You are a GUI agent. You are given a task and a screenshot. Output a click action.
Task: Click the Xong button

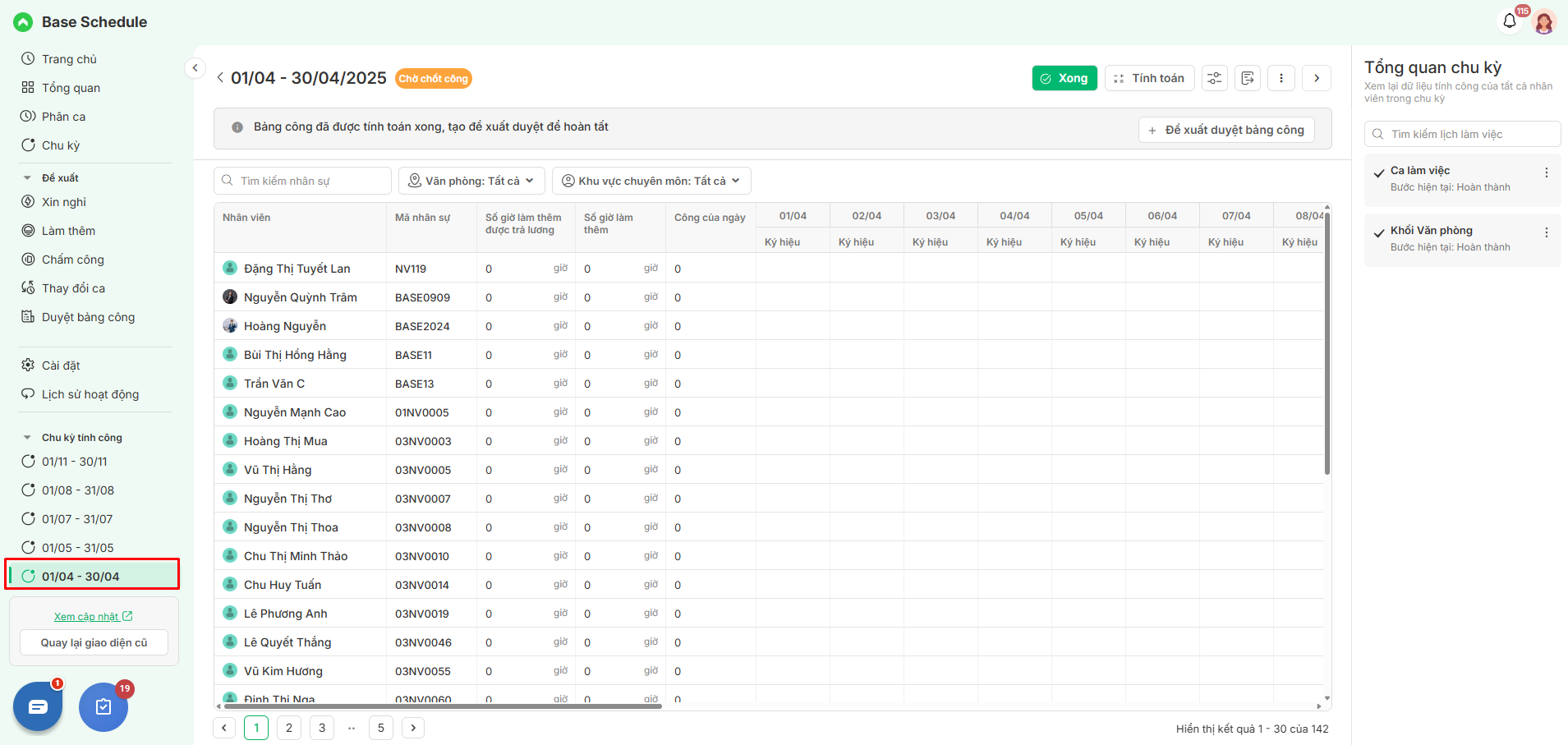[1064, 78]
